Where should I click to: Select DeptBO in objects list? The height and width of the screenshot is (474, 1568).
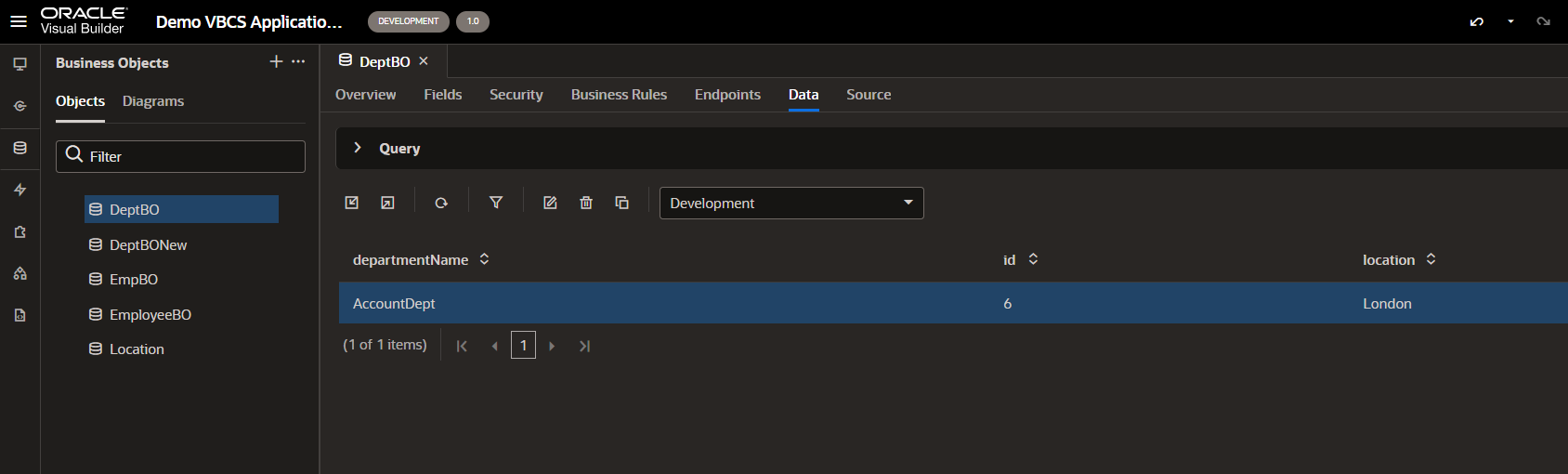(x=181, y=209)
